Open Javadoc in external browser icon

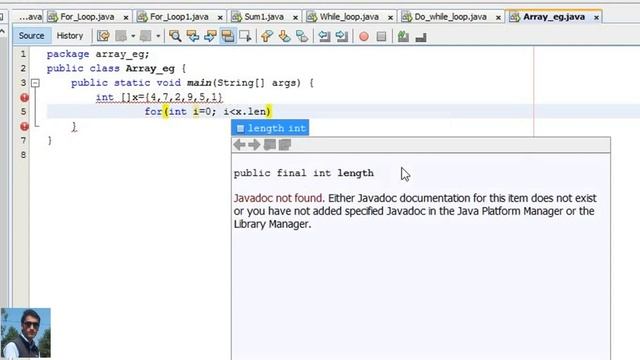coord(269,144)
